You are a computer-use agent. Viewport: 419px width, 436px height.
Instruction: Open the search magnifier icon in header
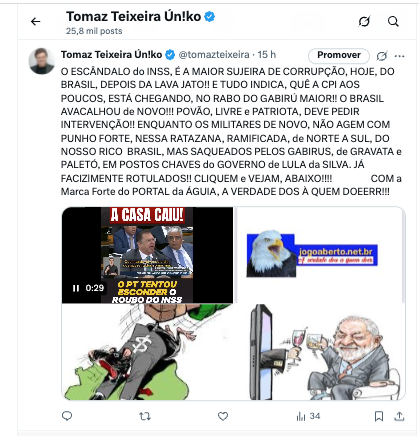coord(393,22)
